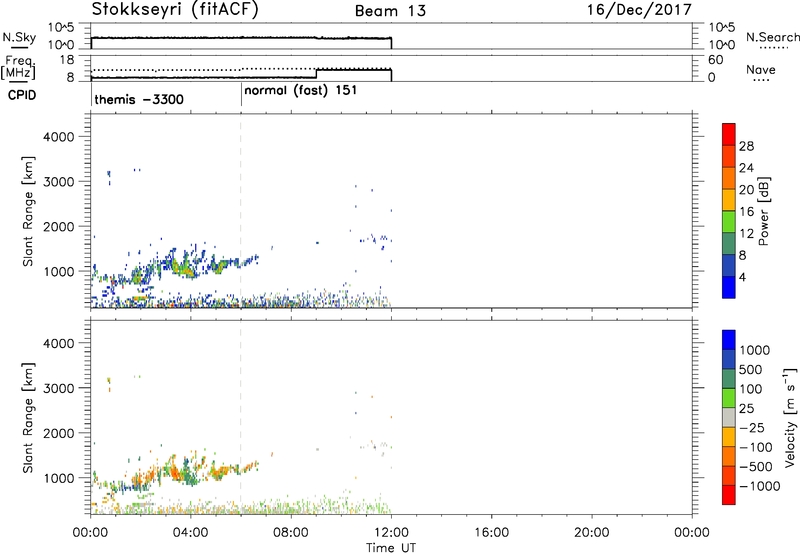Click 'Slant Range [km]' label of power panel

28,211
